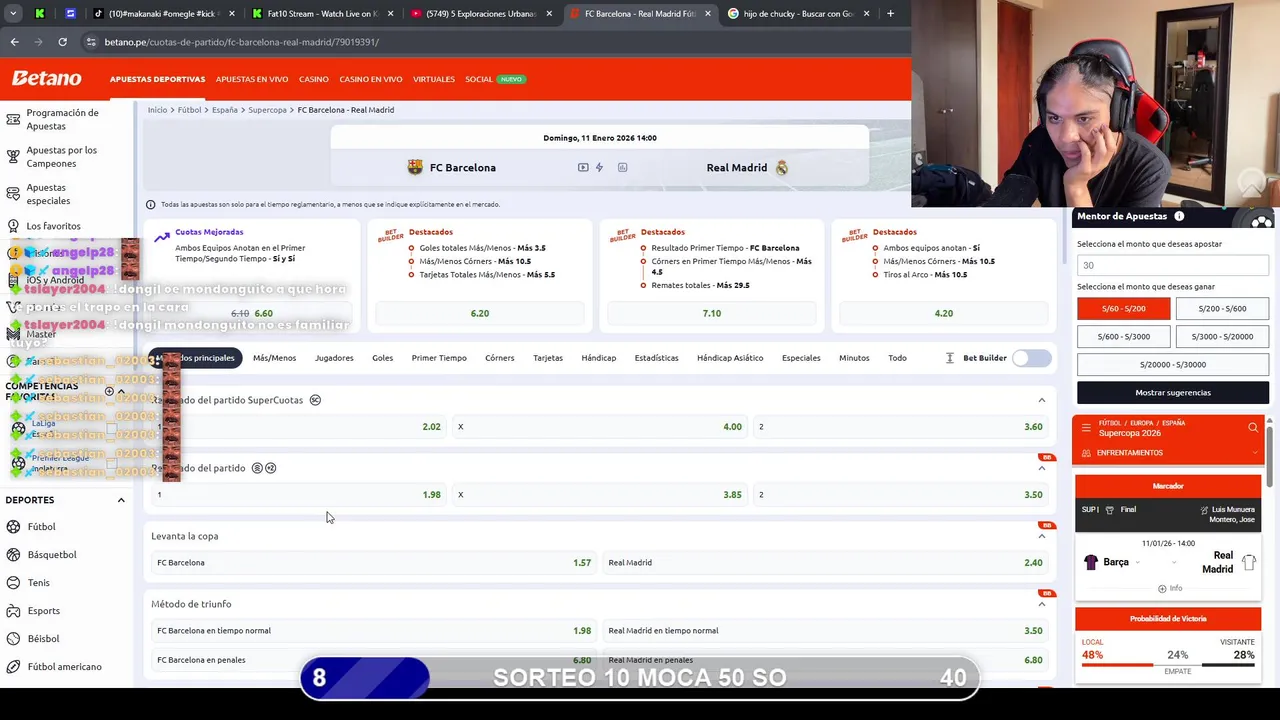Open the Casino section

click(314, 79)
